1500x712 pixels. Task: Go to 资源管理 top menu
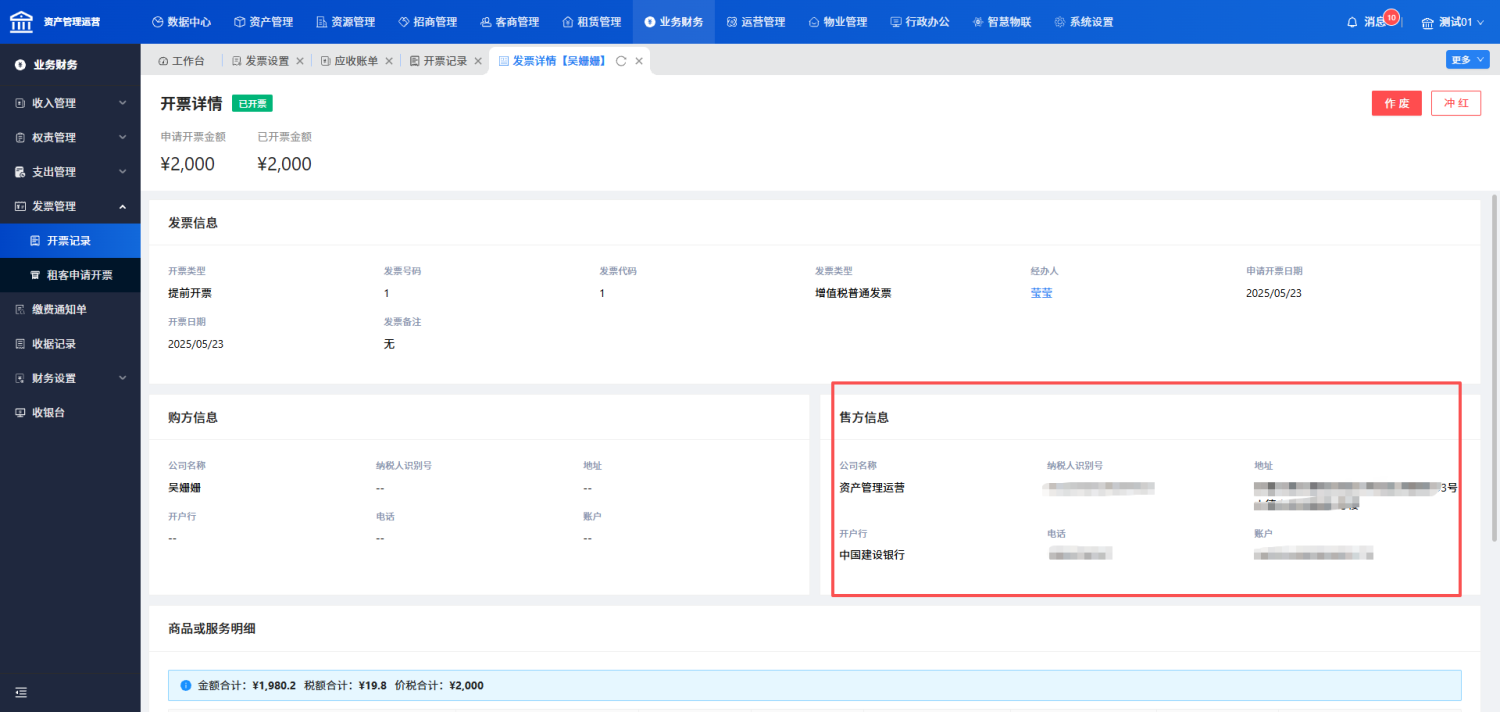[x=345, y=22]
